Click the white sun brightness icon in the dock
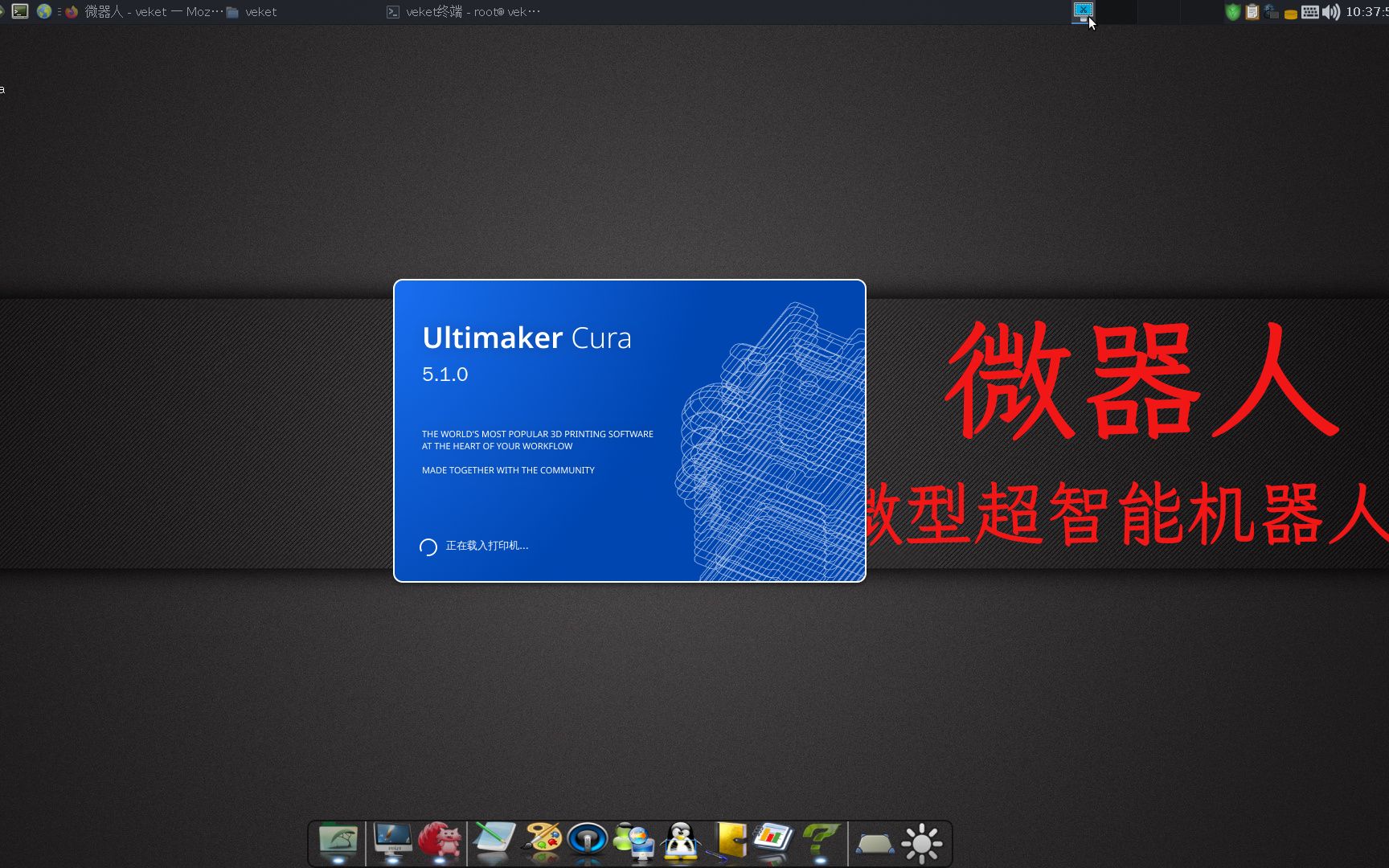The height and width of the screenshot is (868, 1389). pos(921,843)
